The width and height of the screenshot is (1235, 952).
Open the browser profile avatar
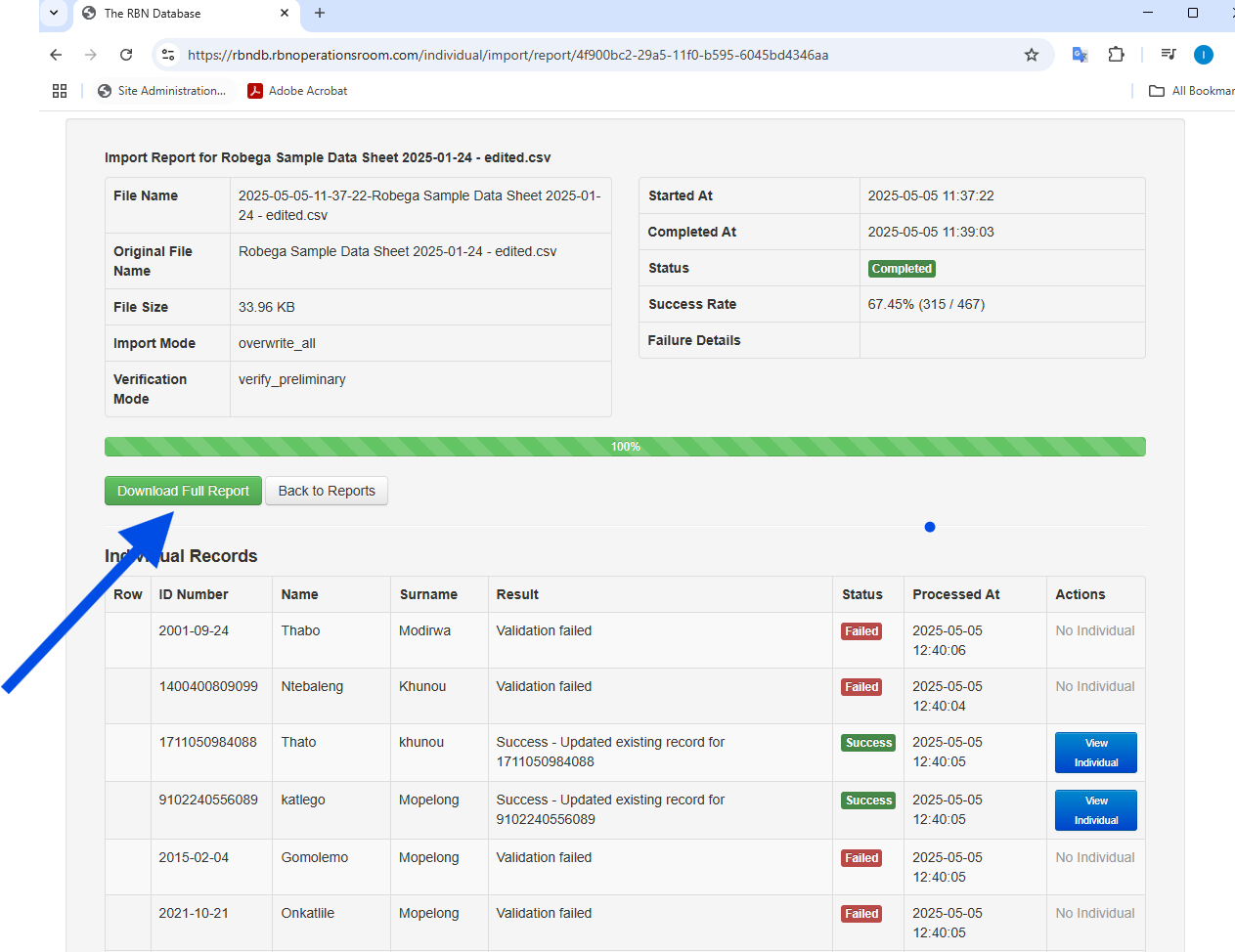[x=1203, y=55]
